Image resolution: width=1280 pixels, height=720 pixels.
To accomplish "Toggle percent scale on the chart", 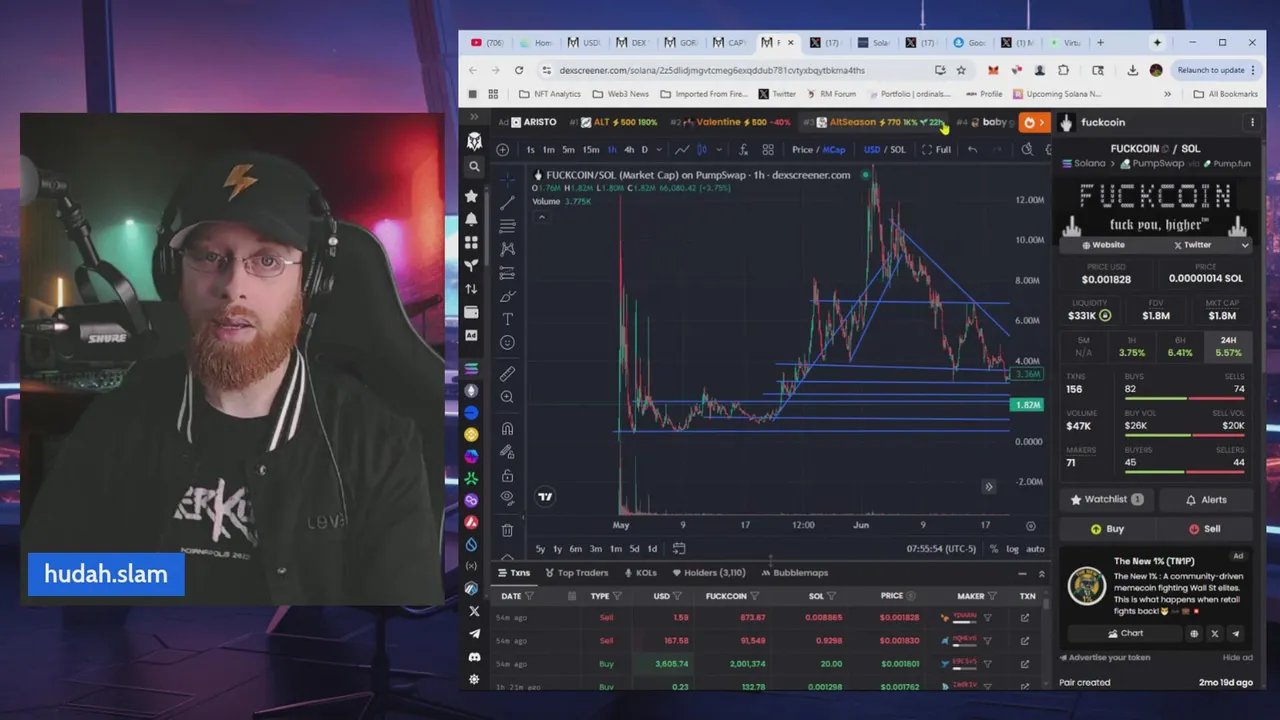I will click(993, 548).
